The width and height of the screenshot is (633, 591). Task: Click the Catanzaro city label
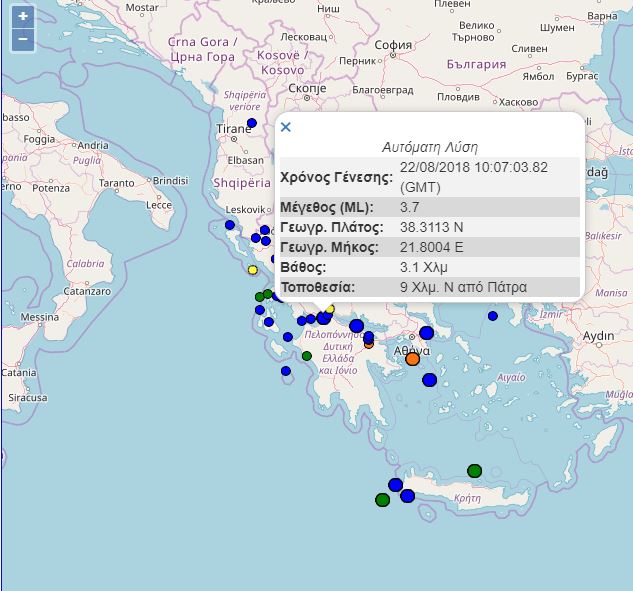87,291
